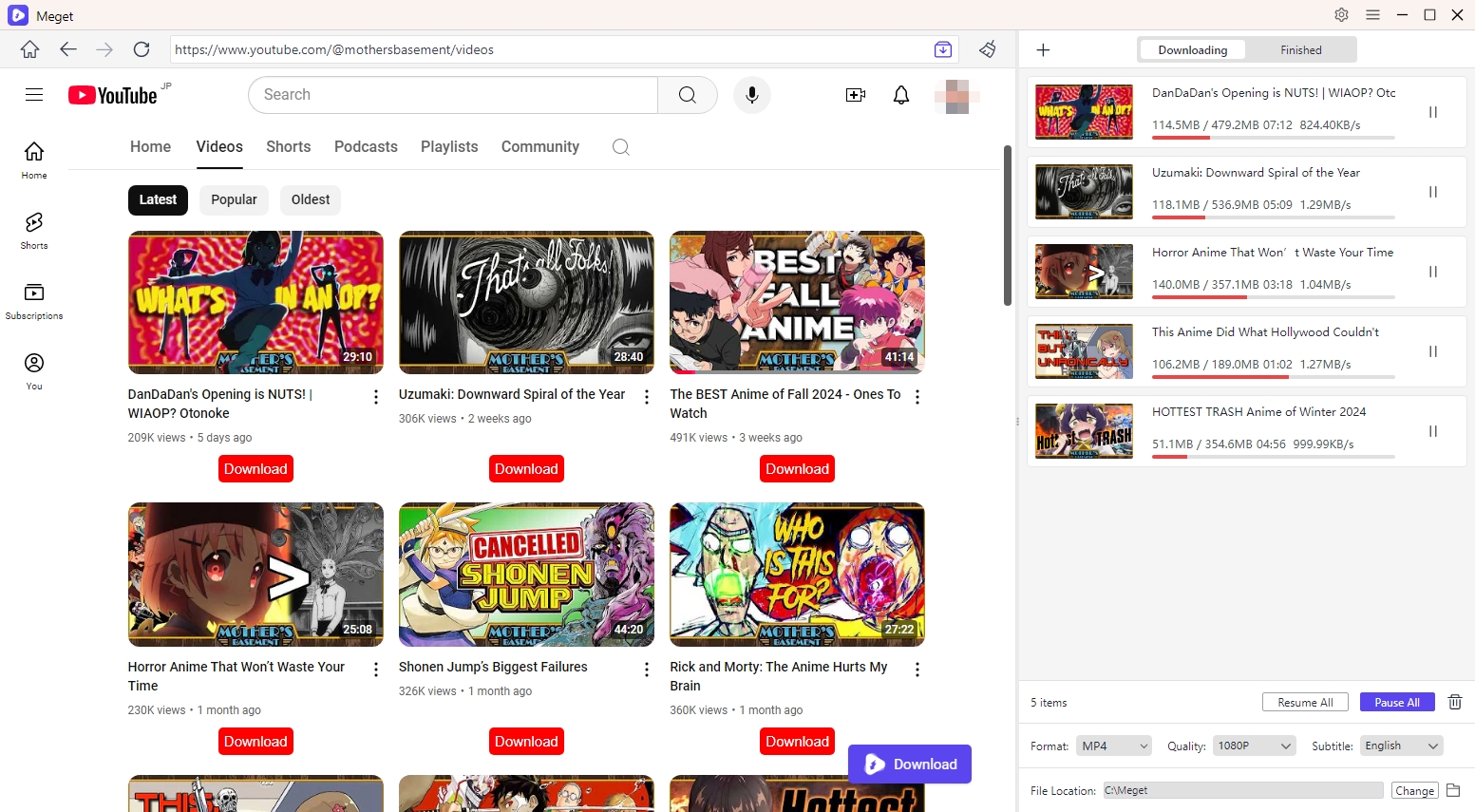Image resolution: width=1475 pixels, height=812 pixels.
Task: Navigate back with the left arrow
Action: pyautogui.click(x=67, y=49)
